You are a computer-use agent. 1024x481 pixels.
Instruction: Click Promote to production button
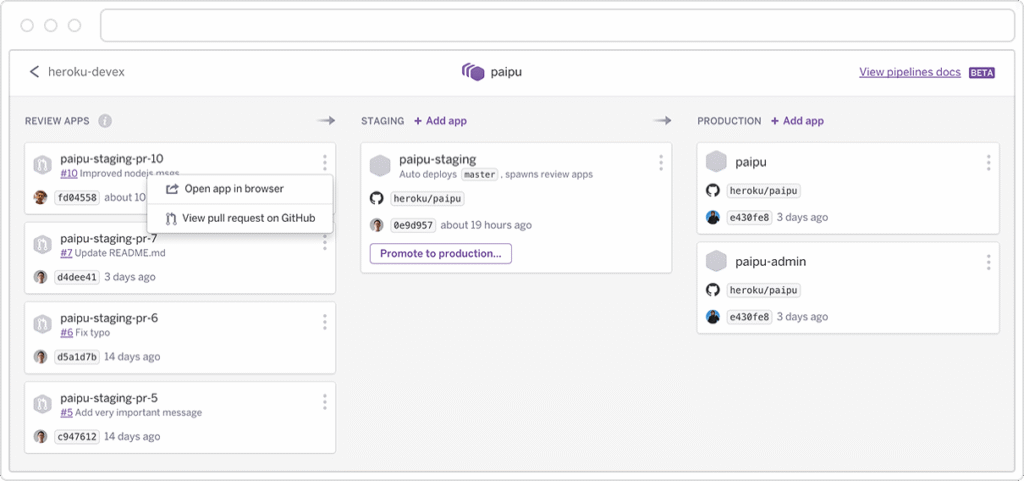[x=441, y=254]
